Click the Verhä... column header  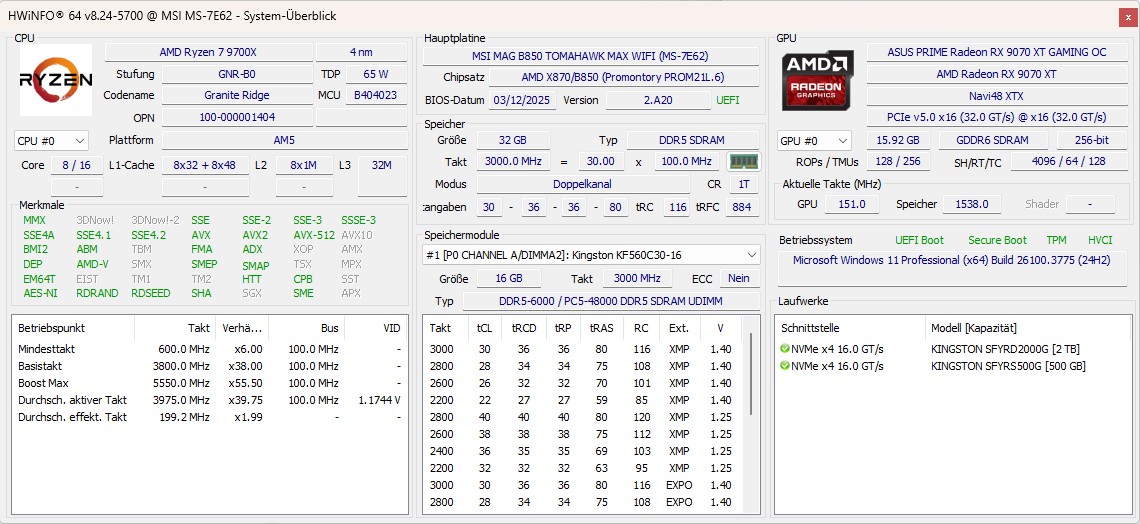(x=242, y=328)
